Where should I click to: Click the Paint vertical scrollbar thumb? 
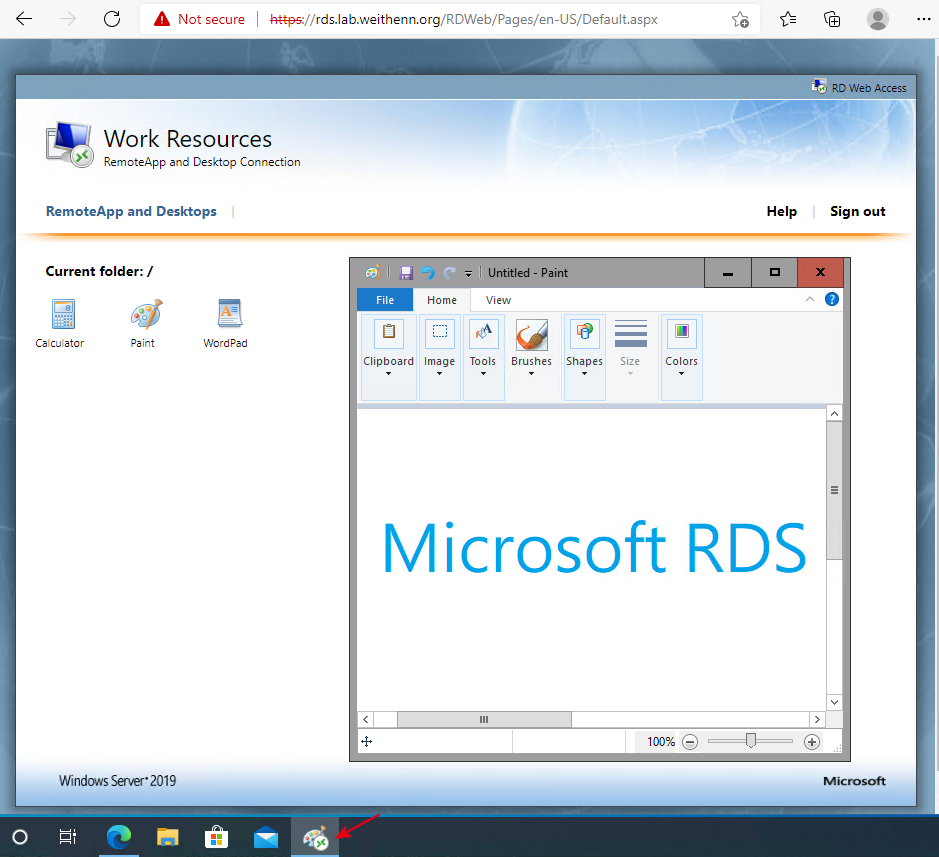(834, 490)
